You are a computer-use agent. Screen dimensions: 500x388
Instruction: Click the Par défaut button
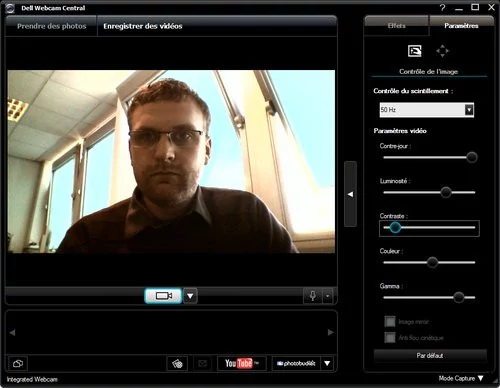click(x=430, y=356)
